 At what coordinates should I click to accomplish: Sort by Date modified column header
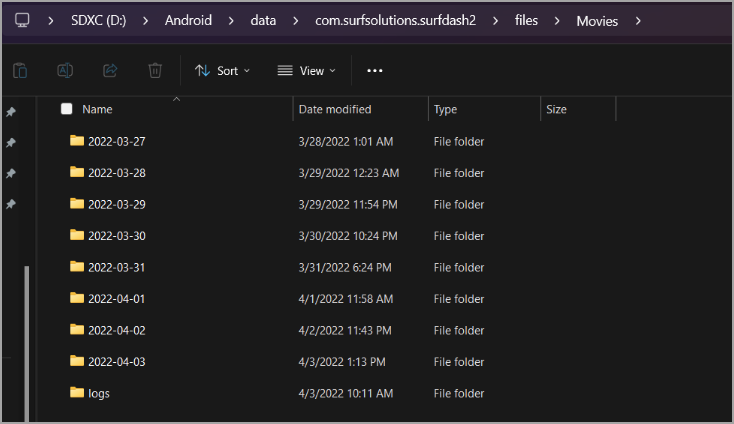coord(335,109)
